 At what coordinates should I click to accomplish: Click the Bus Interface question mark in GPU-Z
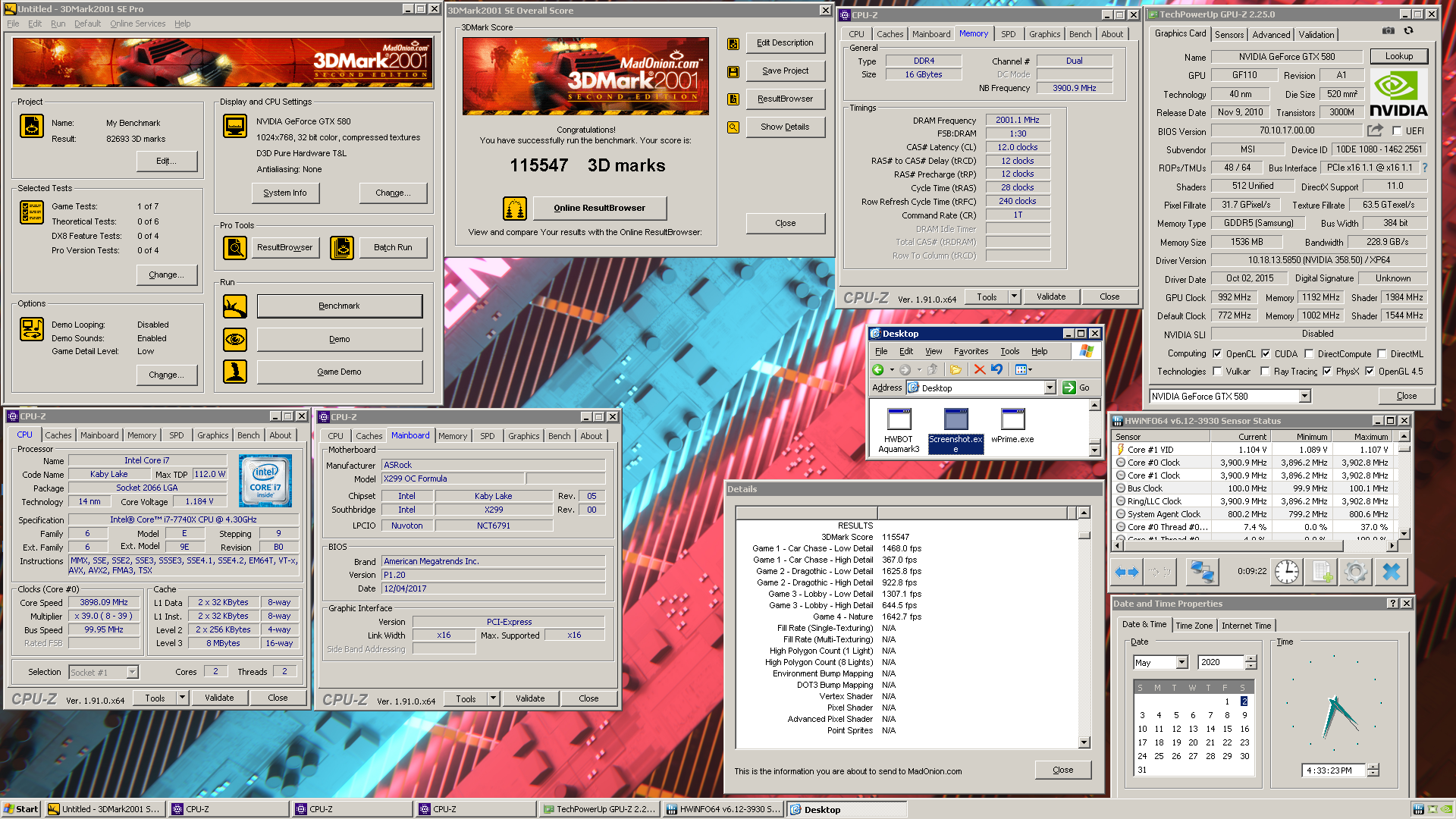click(x=1424, y=168)
